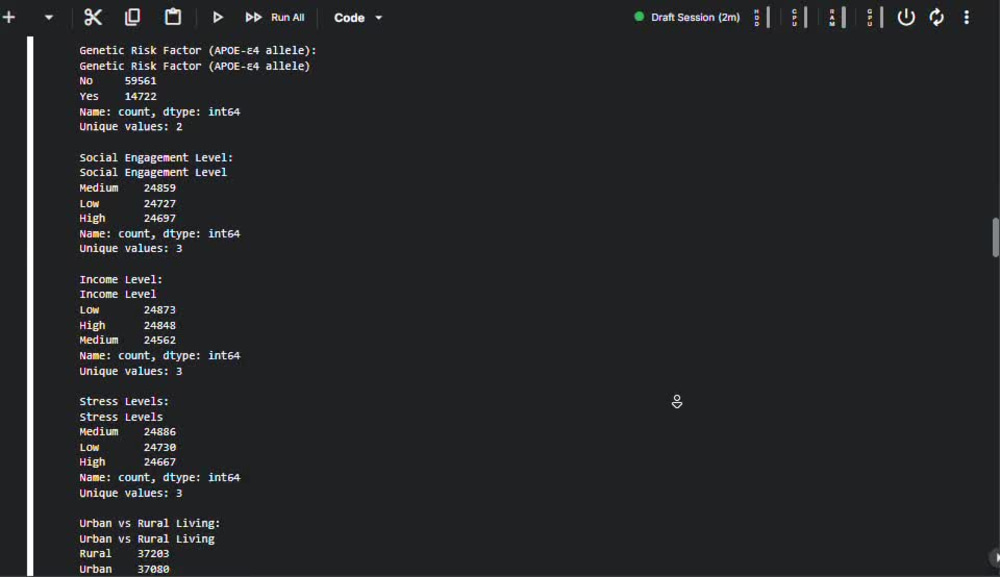Open the add-cell dropdown arrow
The image size is (1000, 577).
click(x=48, y=18)
